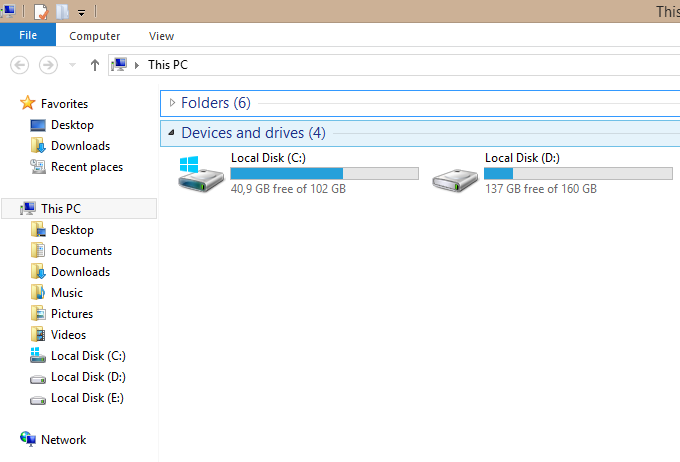Open Desktop under Favorites
The height and width of the screenshot is (462, 680).
(72, 125)
